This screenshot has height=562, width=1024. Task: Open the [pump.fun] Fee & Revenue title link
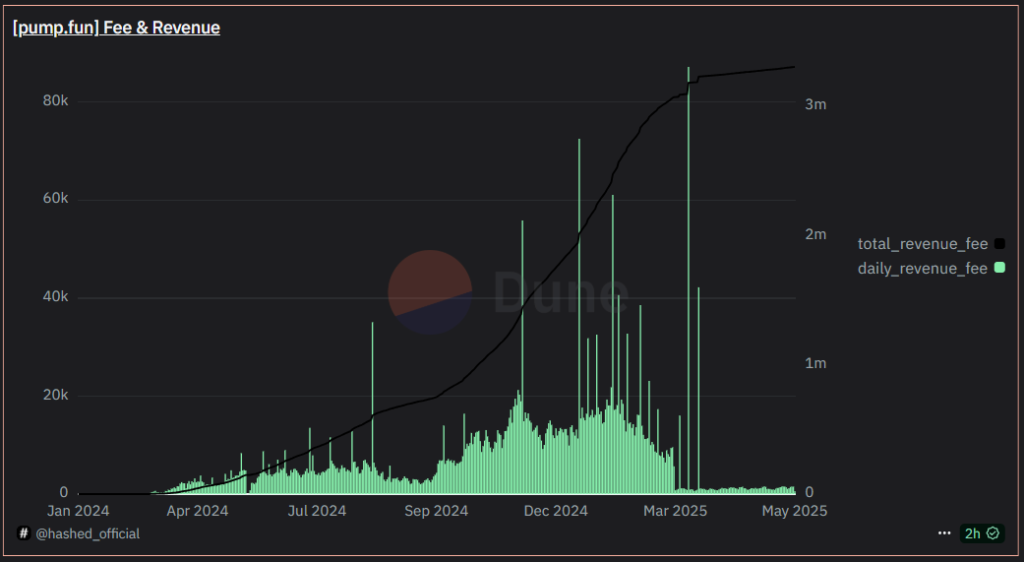116,28
